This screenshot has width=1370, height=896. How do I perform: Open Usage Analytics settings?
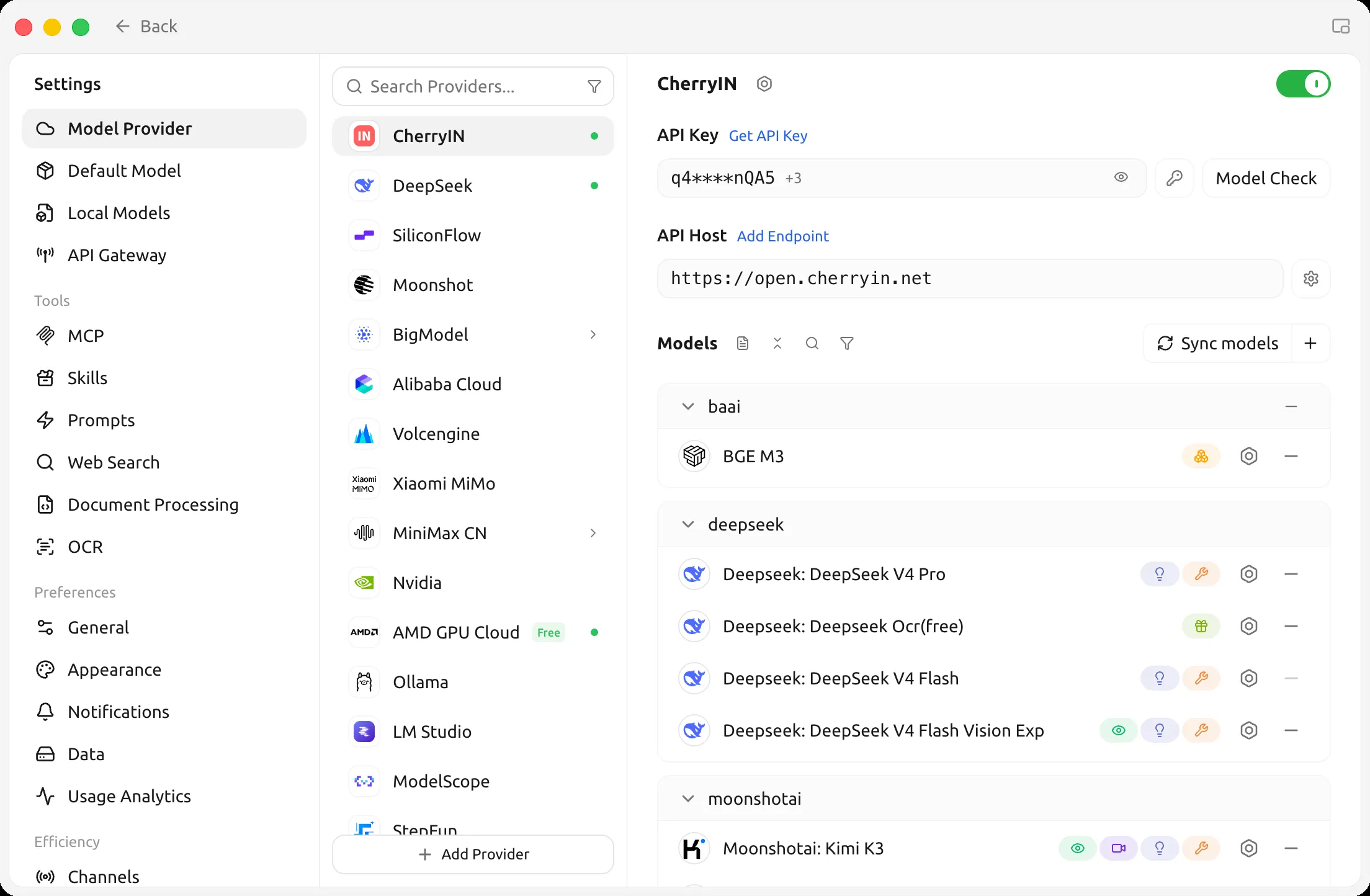pyautogui.click(x=164, y=796)
